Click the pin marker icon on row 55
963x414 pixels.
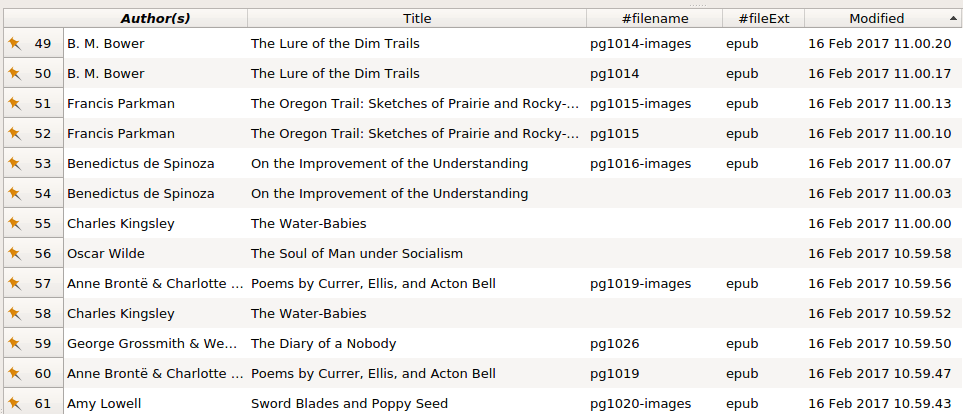tap(15, 224)
